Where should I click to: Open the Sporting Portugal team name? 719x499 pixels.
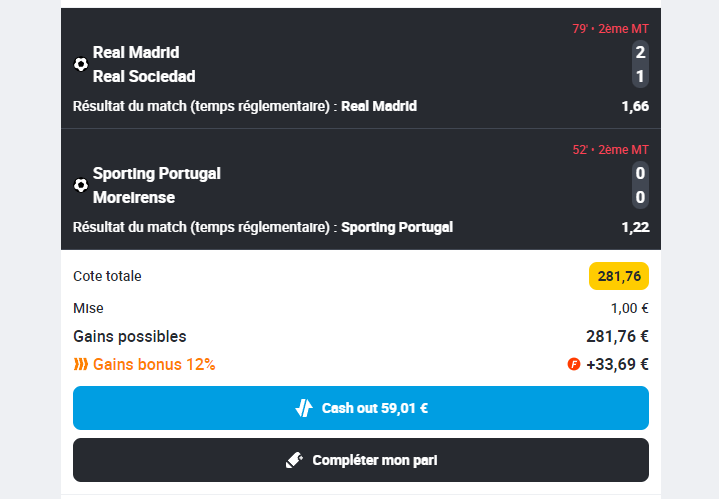[x=156, y=173]
